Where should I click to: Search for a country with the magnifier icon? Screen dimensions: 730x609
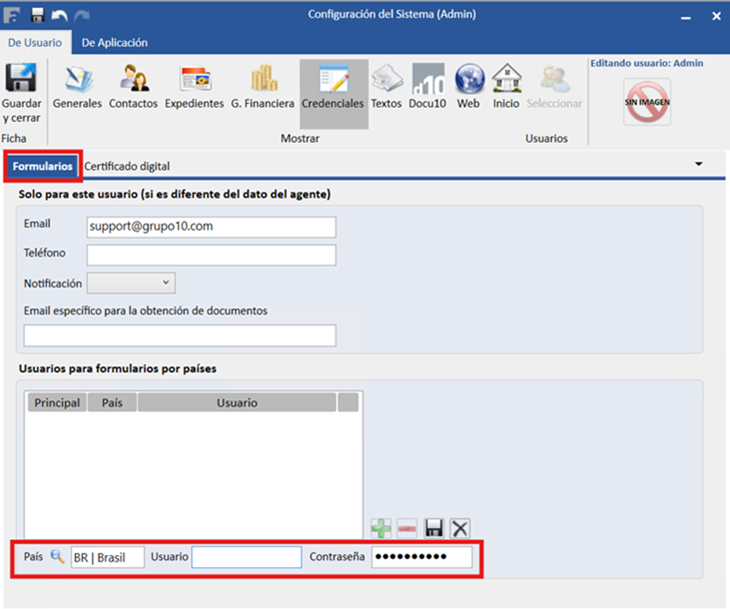(58, 556)
